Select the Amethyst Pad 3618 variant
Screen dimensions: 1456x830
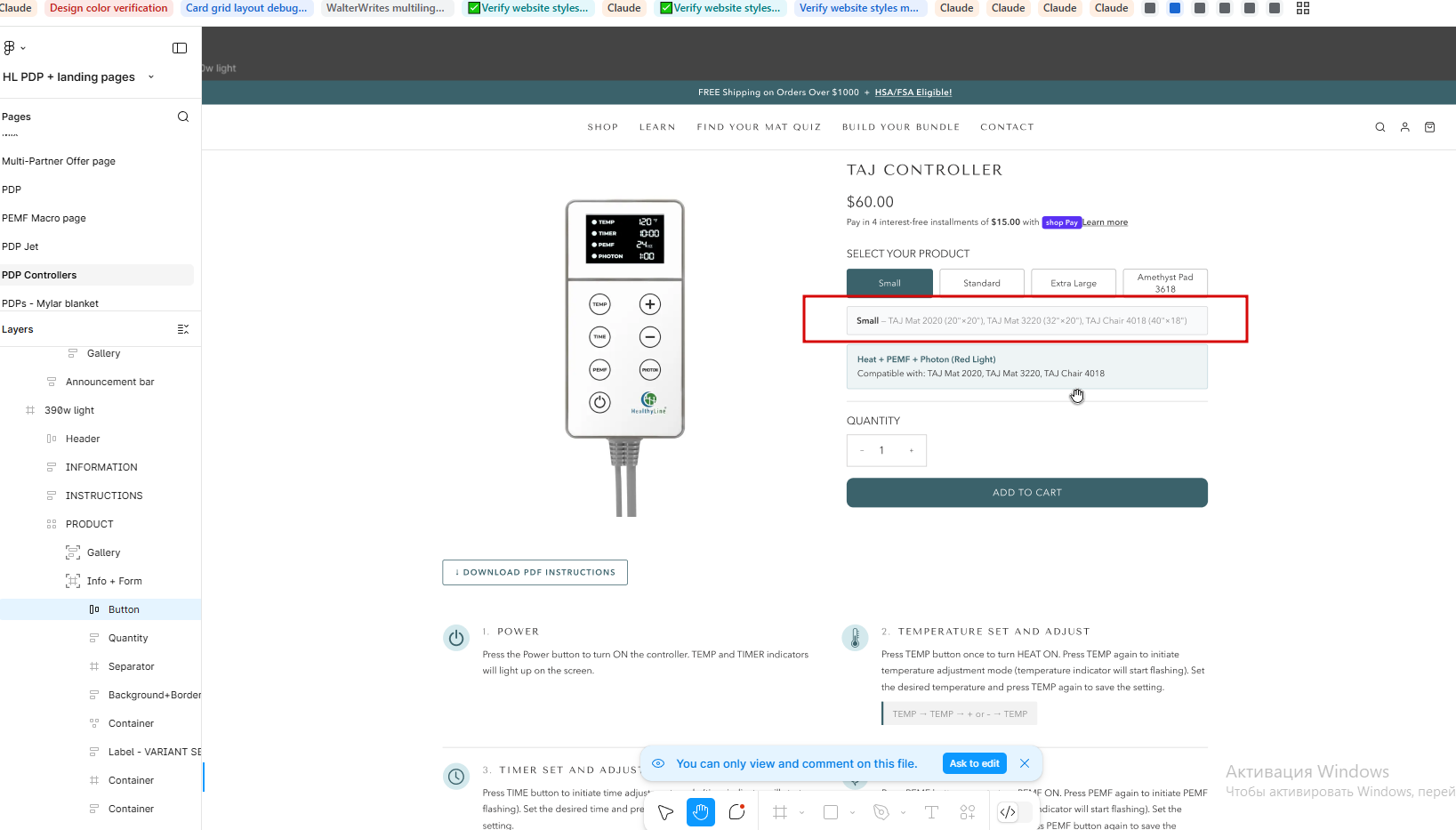(x=1165, y=283)
